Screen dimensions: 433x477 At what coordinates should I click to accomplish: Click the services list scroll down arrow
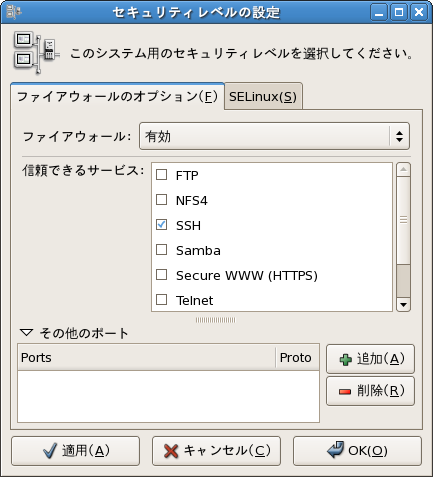click(403, 304)
